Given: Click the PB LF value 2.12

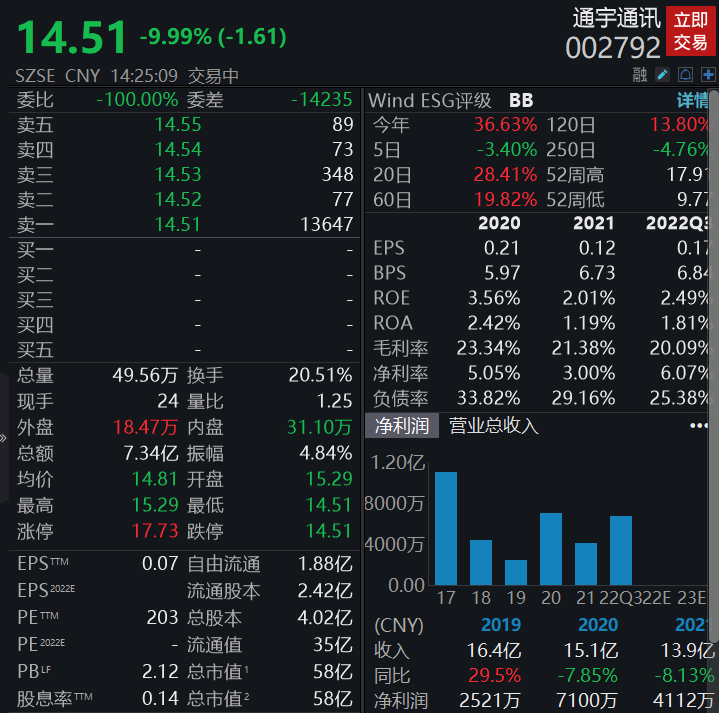Looking at the screenshot, I should (160, 672).
